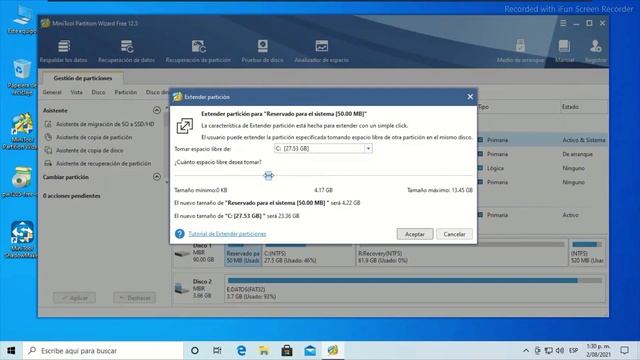
Task: Open Recuperación de datos tool
Action: click(x=127, y=51)
